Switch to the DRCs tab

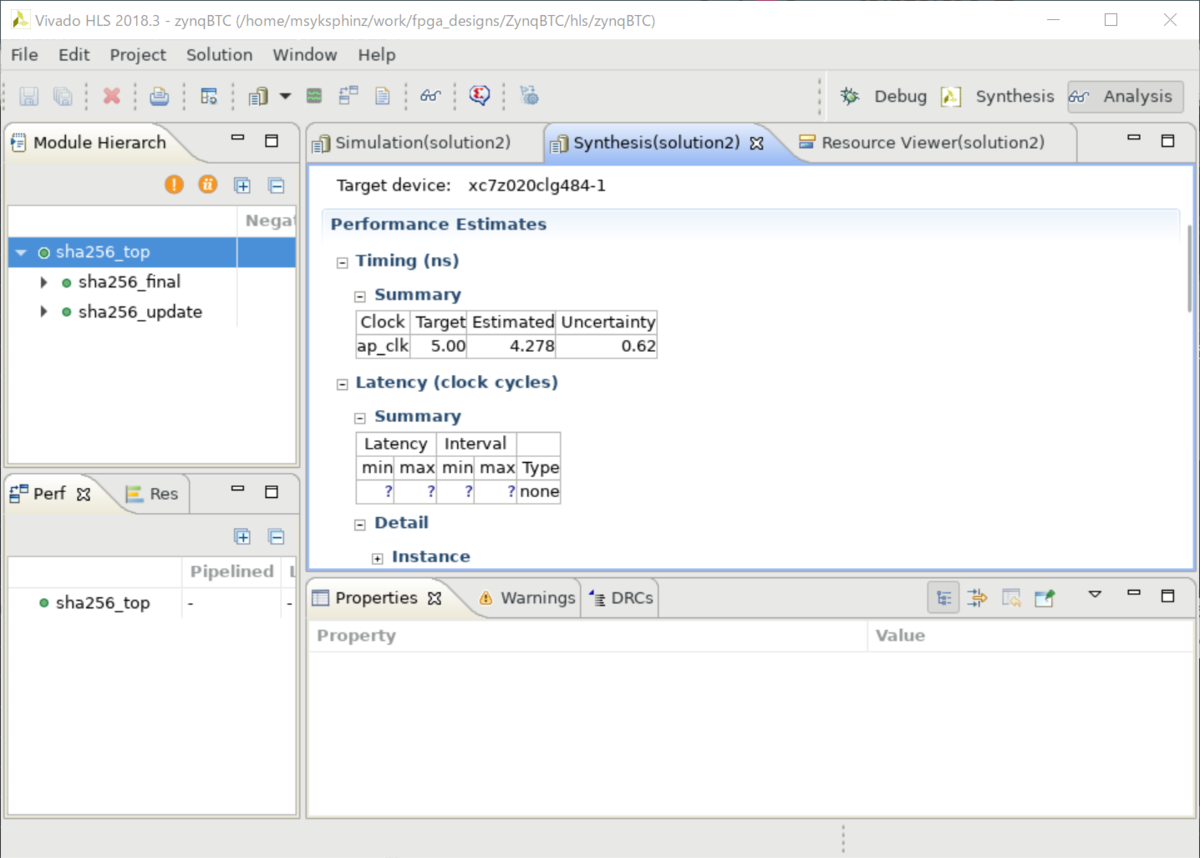pyautogui.click(x=621, y=598)
